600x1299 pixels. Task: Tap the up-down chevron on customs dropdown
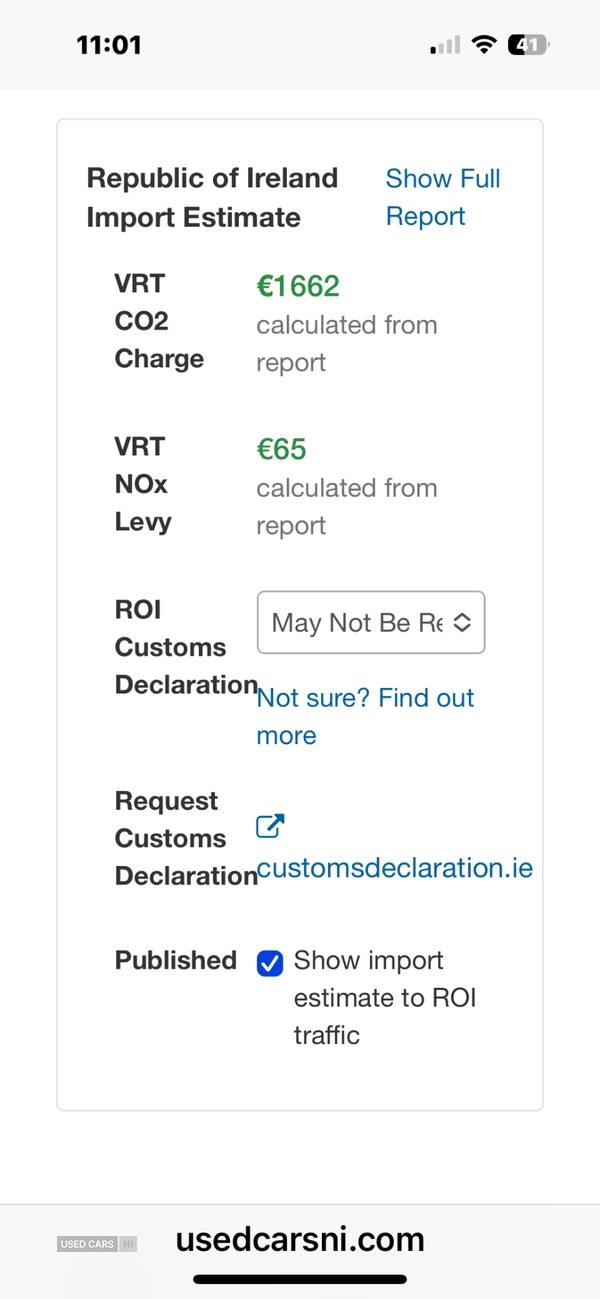pos(462,623)
